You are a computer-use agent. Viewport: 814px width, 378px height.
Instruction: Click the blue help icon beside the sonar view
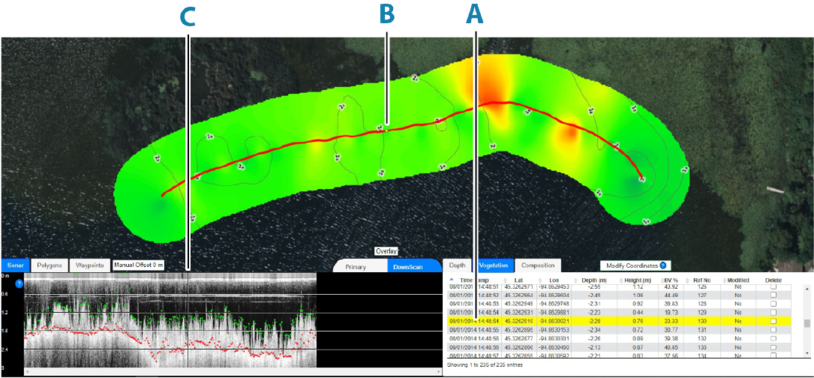pyautogui.click(x=19, y=284)
